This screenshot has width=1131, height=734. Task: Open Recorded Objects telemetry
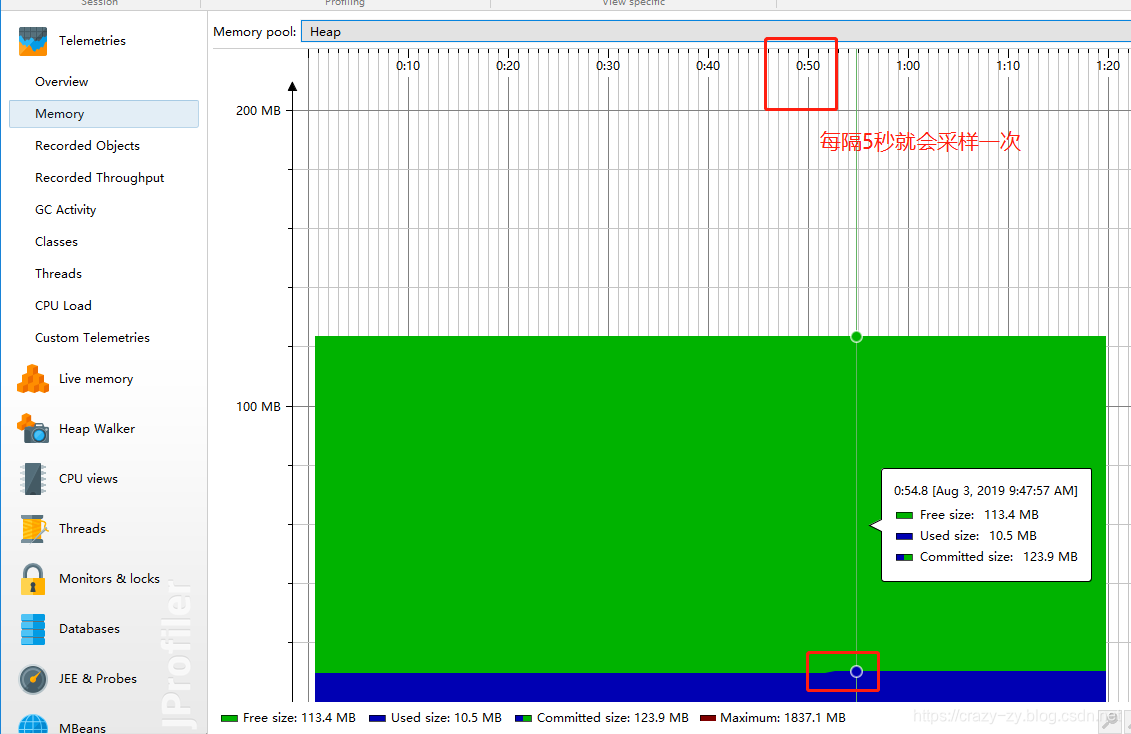[87, 146]
